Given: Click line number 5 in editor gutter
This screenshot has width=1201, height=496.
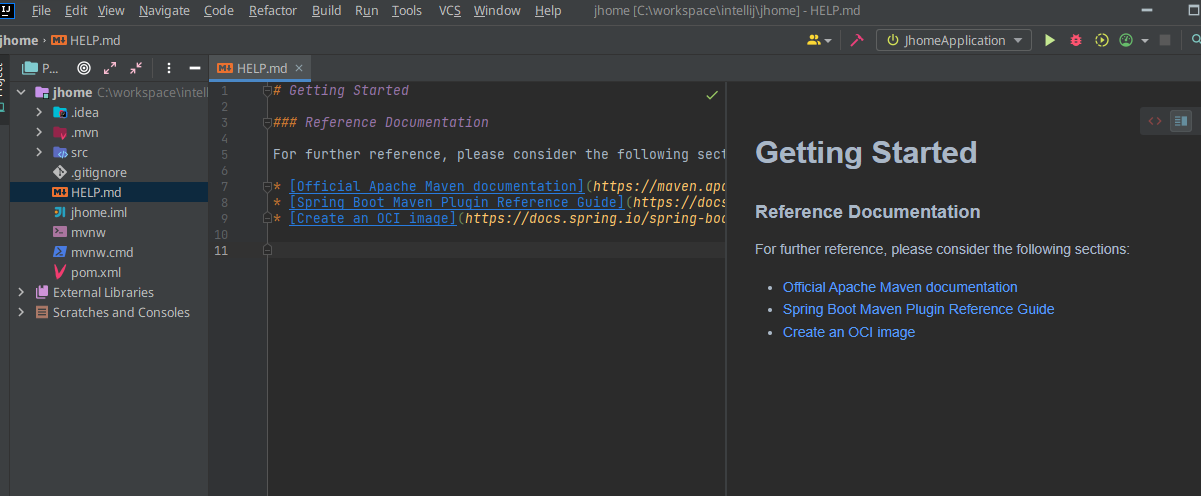Looking at the screenshot, I should point(224,154).
